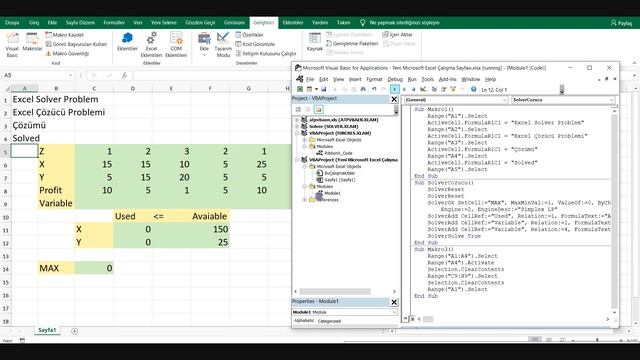Open the Yardım ribbon tab
Screen dimensions: 640x360
(x=320, y=22)
